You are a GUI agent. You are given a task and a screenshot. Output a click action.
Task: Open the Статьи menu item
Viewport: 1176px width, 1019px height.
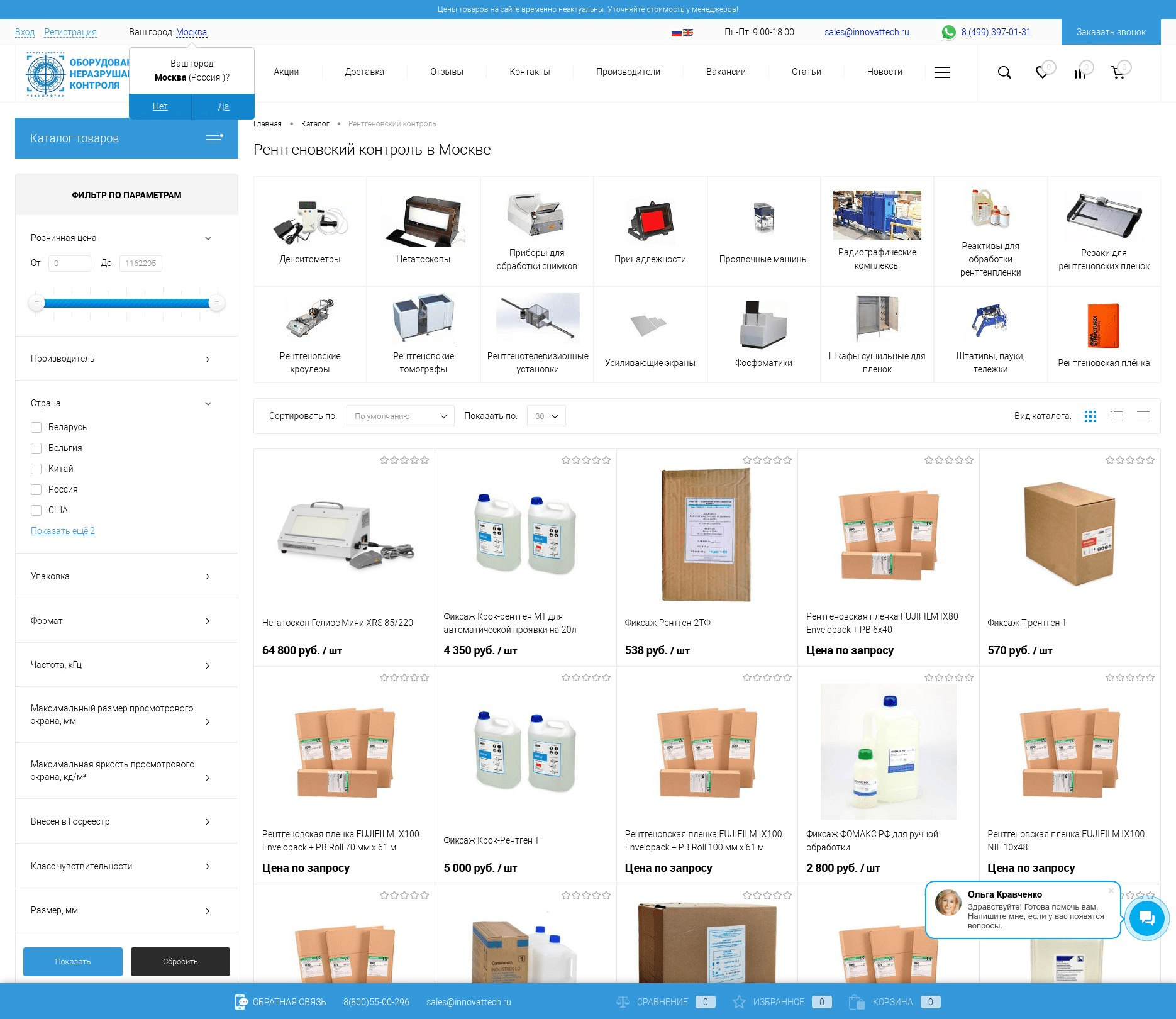pos(806,72)
